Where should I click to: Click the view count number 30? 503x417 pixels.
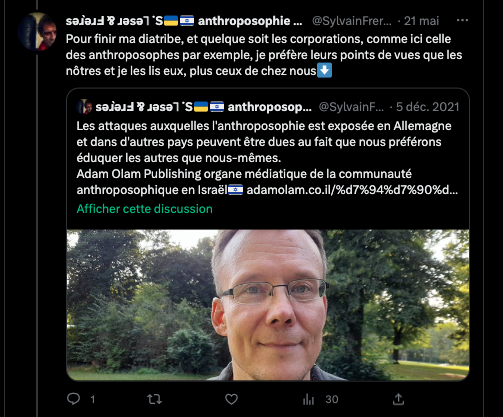click(332, 399)
